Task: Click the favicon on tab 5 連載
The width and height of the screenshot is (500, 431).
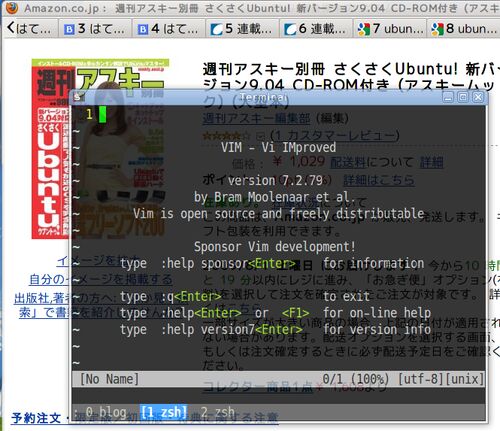Action: coord(217,30)
